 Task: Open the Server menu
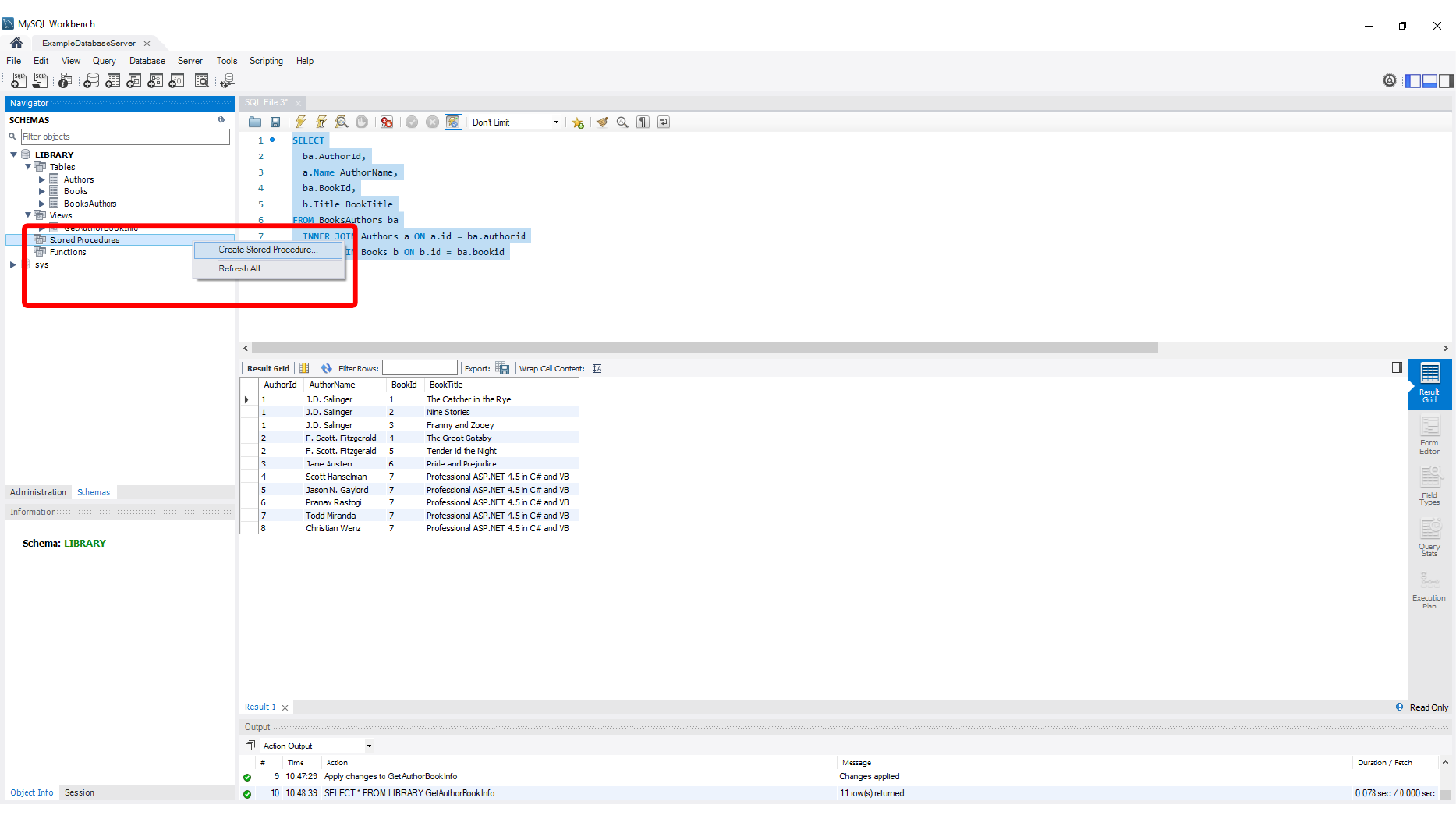click(x=190, y=61)
